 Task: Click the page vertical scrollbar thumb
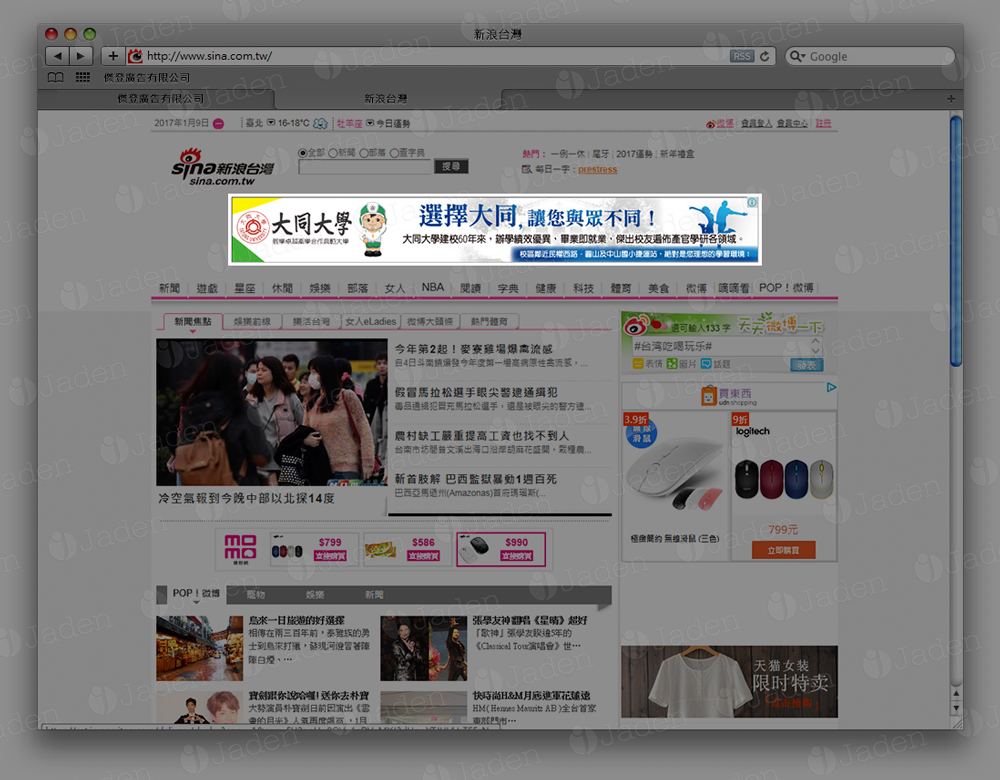(x=955, y=240)
